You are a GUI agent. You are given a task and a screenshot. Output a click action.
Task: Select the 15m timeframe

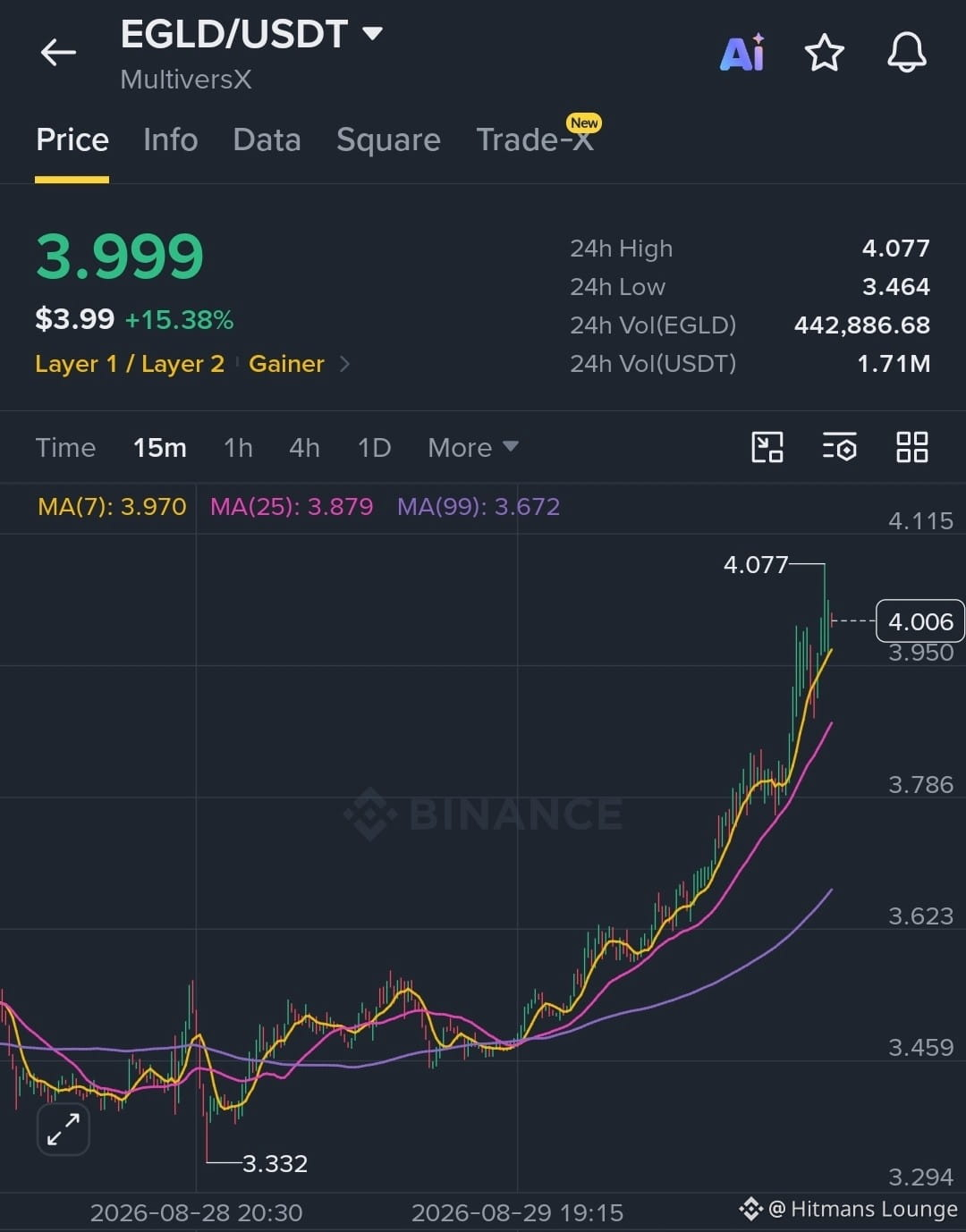tap(160, 447)
